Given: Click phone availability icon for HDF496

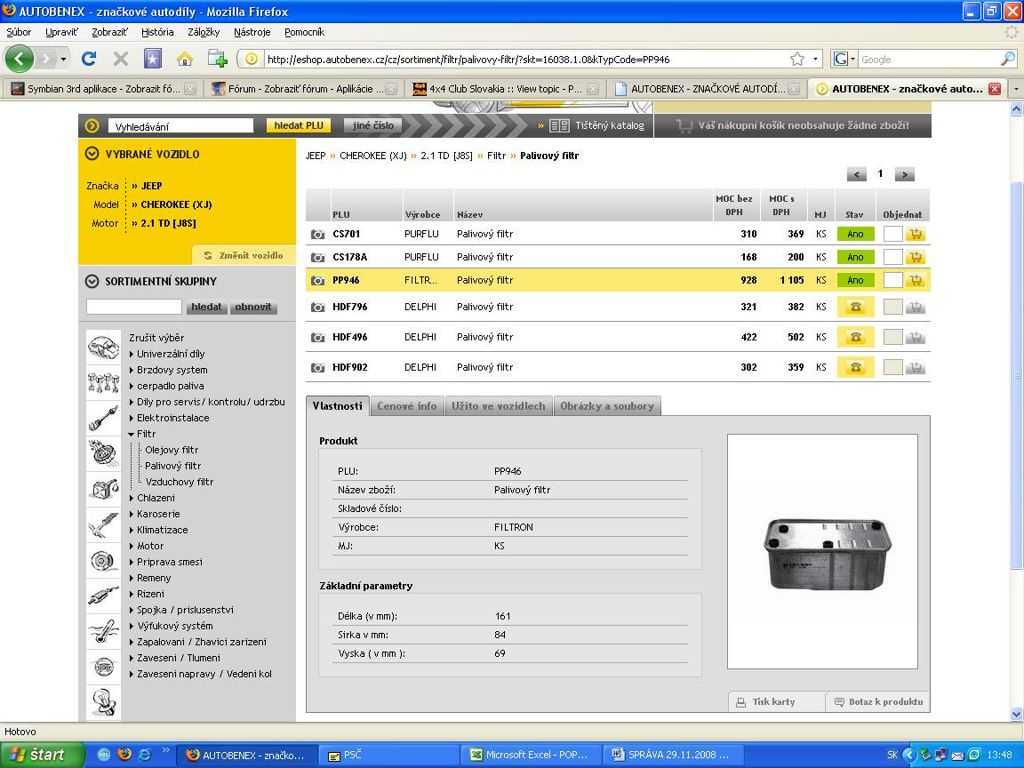Looking at the screenshot, I should pyautogui.click(x=856, y=338).
